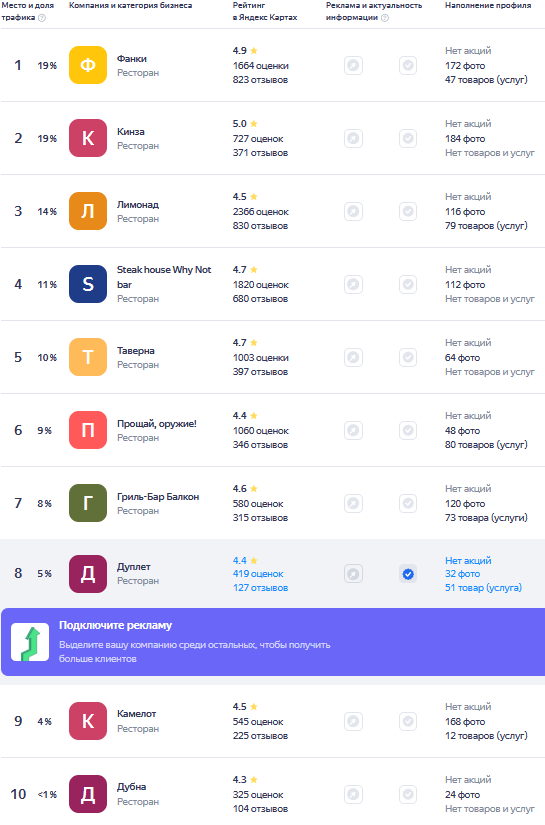
Task: Click the advertising status icon for Кинза
Action: (x=354, y=138)
